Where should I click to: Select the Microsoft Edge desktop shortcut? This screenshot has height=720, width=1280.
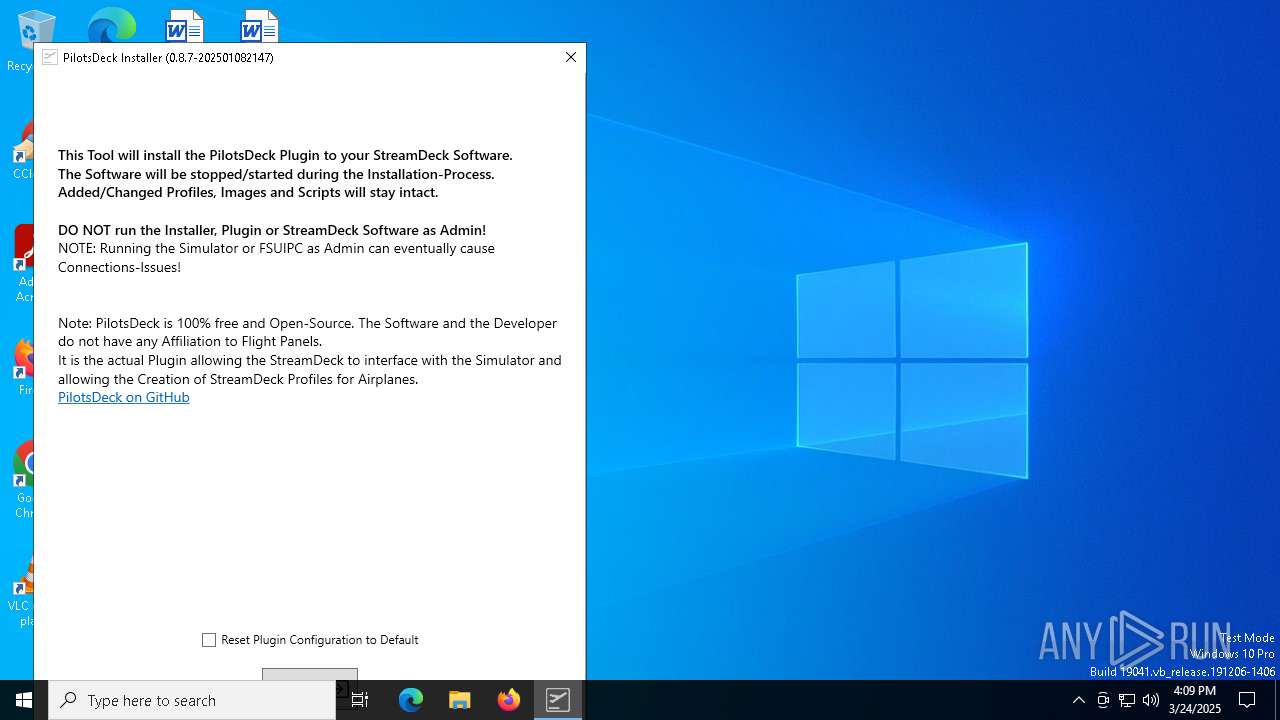click(x=111, y=24)
